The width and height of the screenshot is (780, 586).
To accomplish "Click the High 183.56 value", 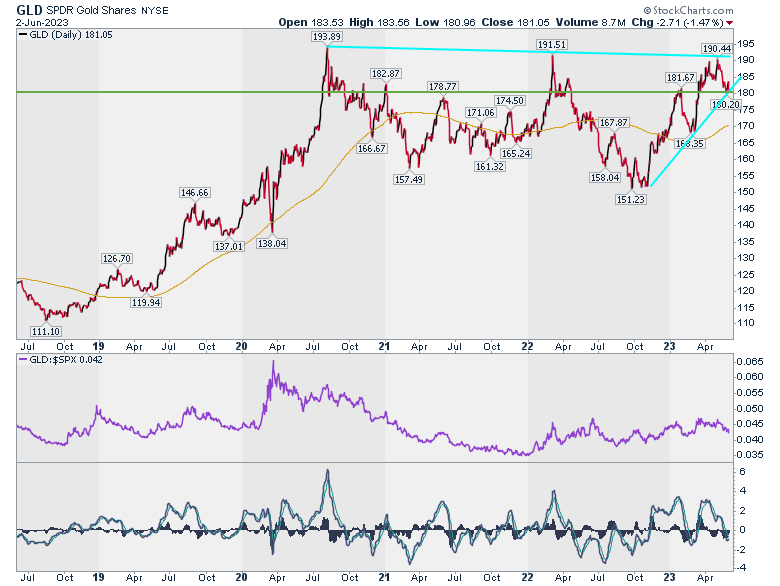I will point(381,22).
